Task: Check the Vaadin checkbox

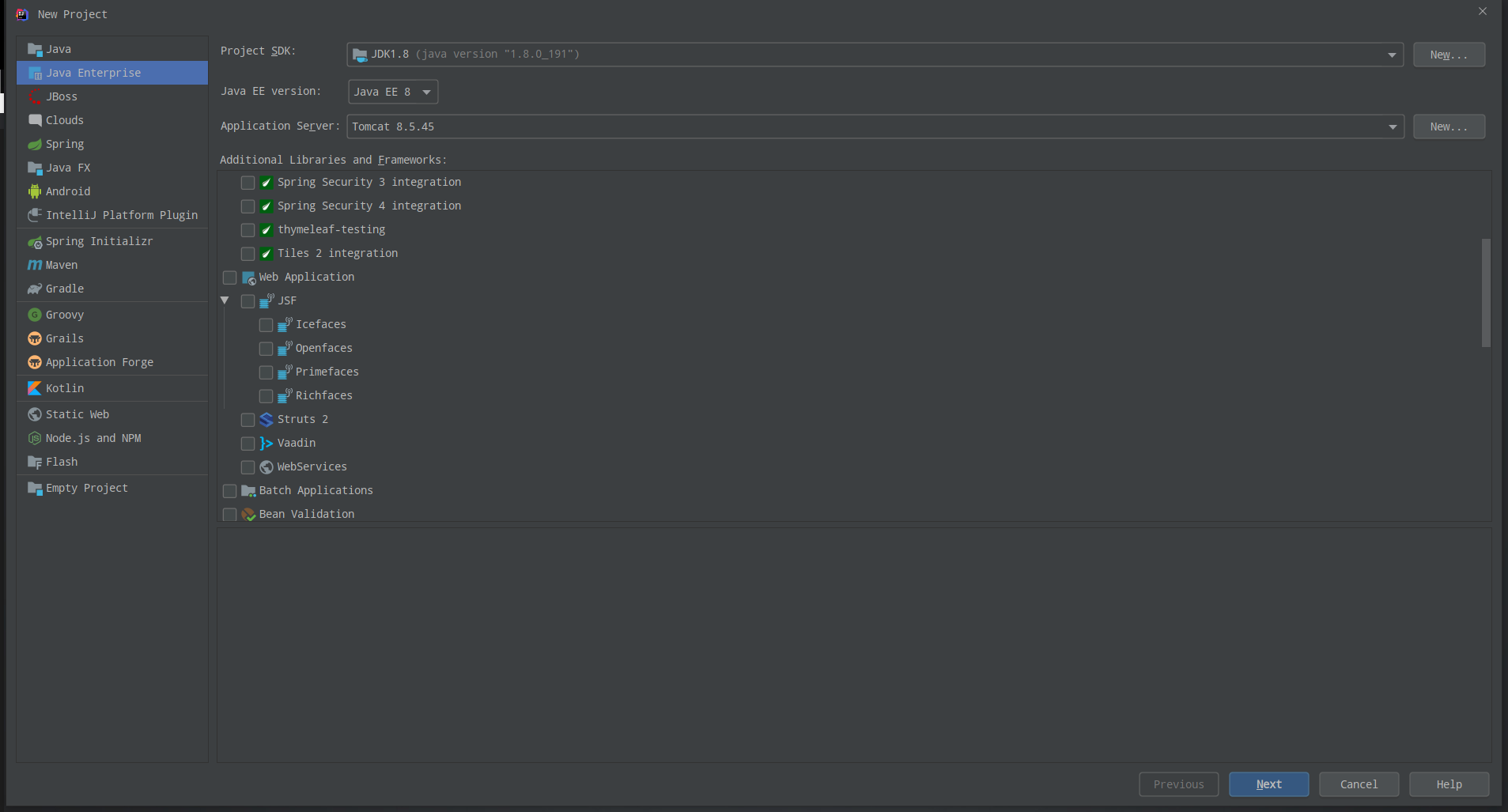Action: [248, 444]
